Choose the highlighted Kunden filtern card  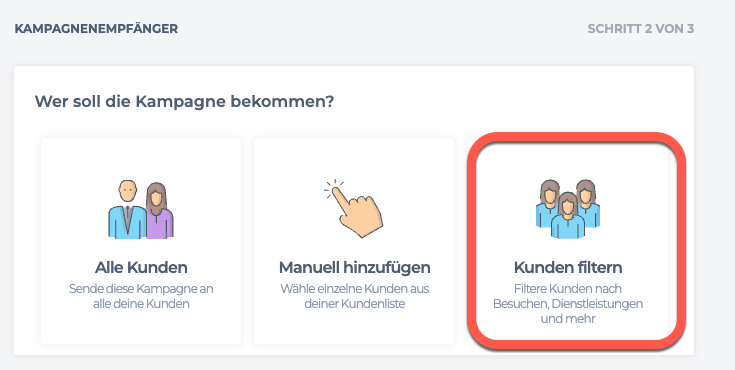tap(577, 240)
